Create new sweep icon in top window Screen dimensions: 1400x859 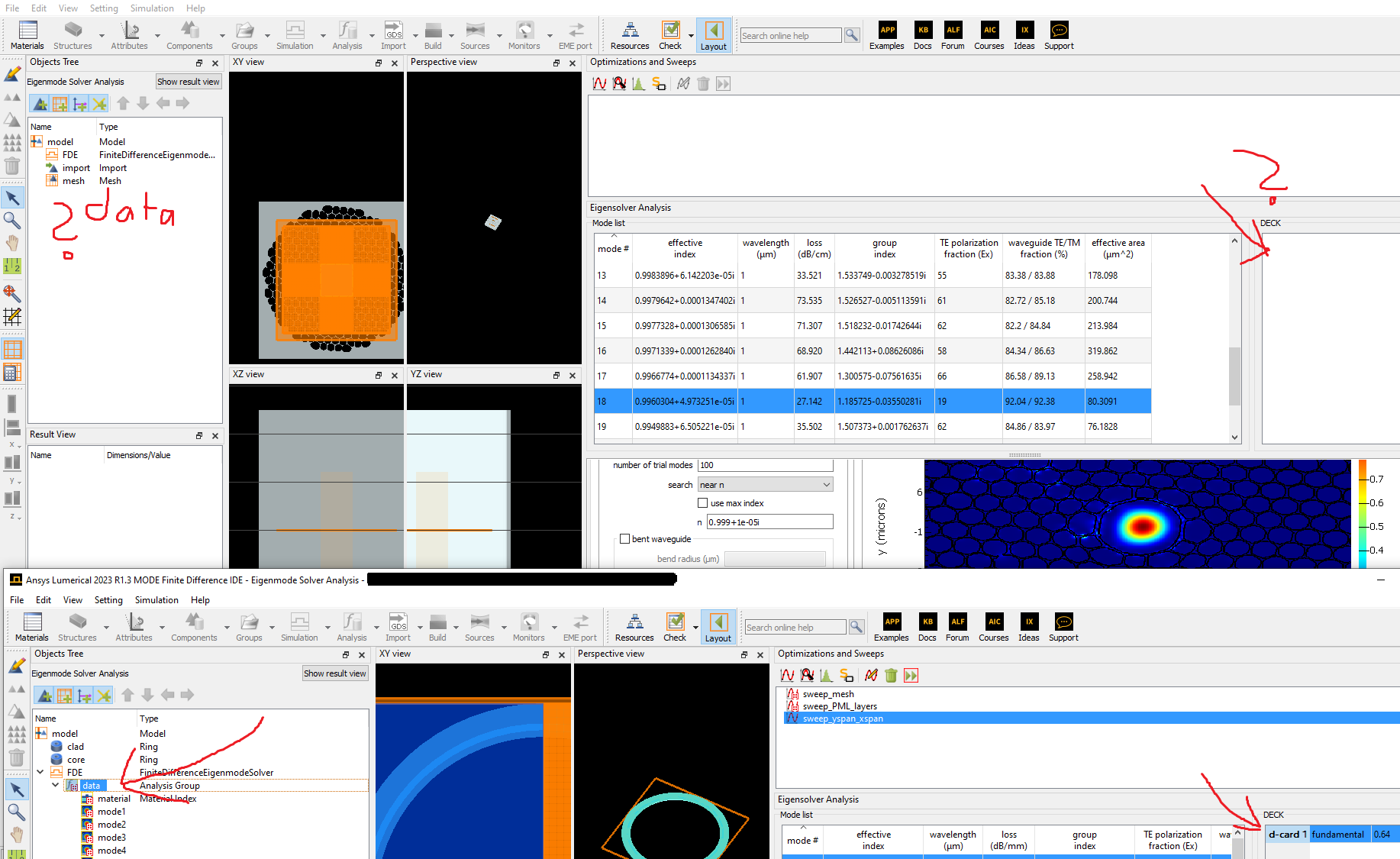(599, 83)
